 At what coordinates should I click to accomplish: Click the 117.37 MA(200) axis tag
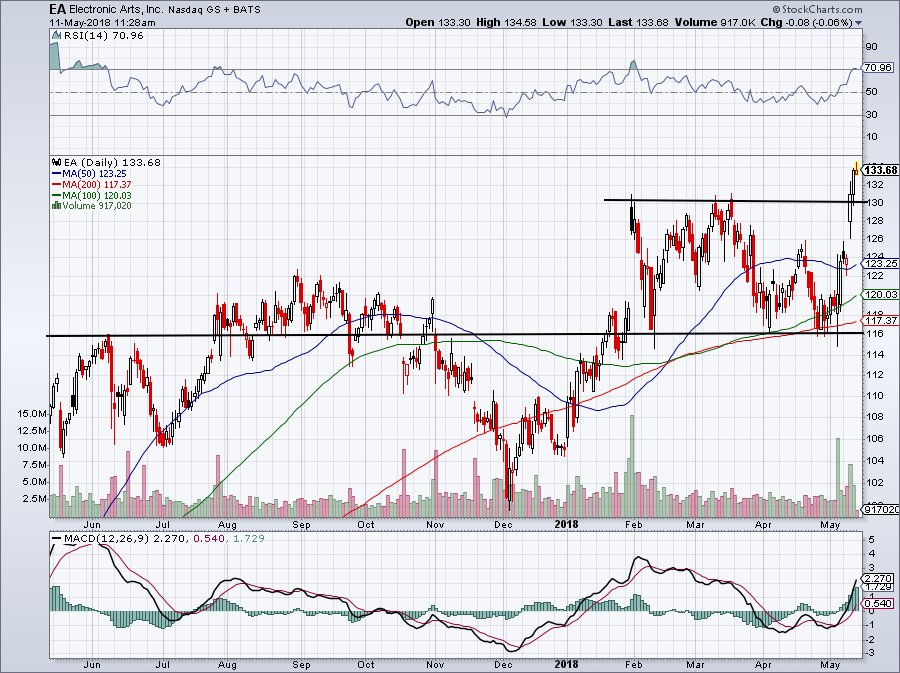[880, 321]
